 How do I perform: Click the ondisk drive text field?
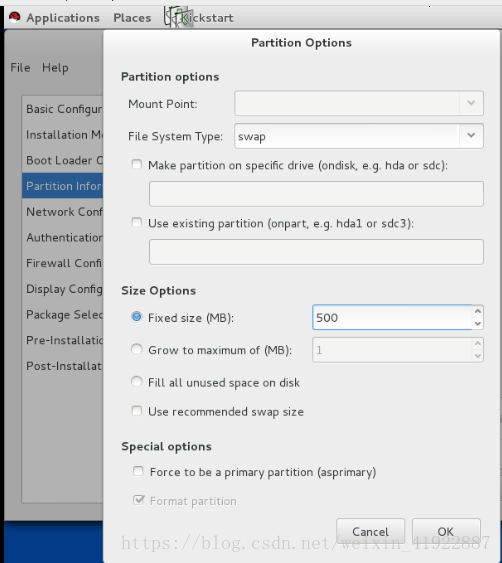[316, 194]
